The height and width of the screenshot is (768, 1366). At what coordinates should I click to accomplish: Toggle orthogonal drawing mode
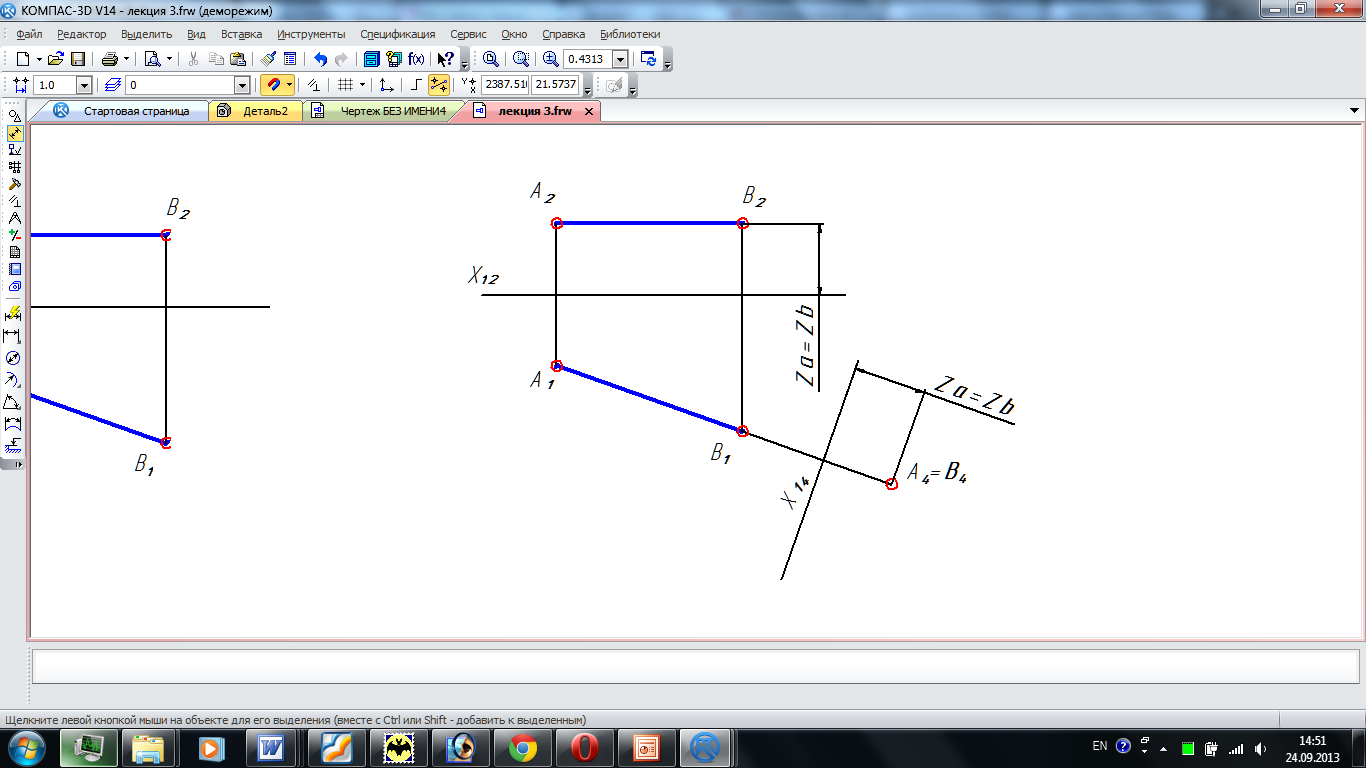pyautogui.click(x=416, y=86)
